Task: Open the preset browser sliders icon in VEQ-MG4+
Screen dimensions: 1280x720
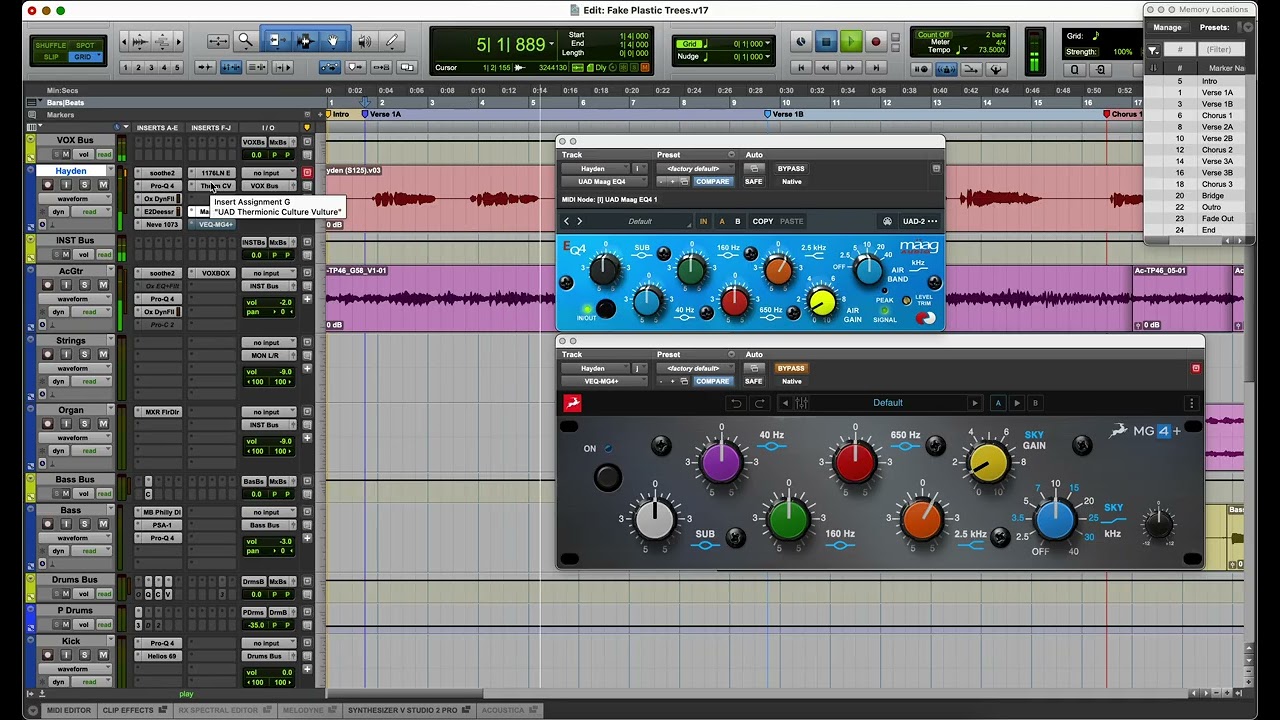Action: click(x=802, y=403)
